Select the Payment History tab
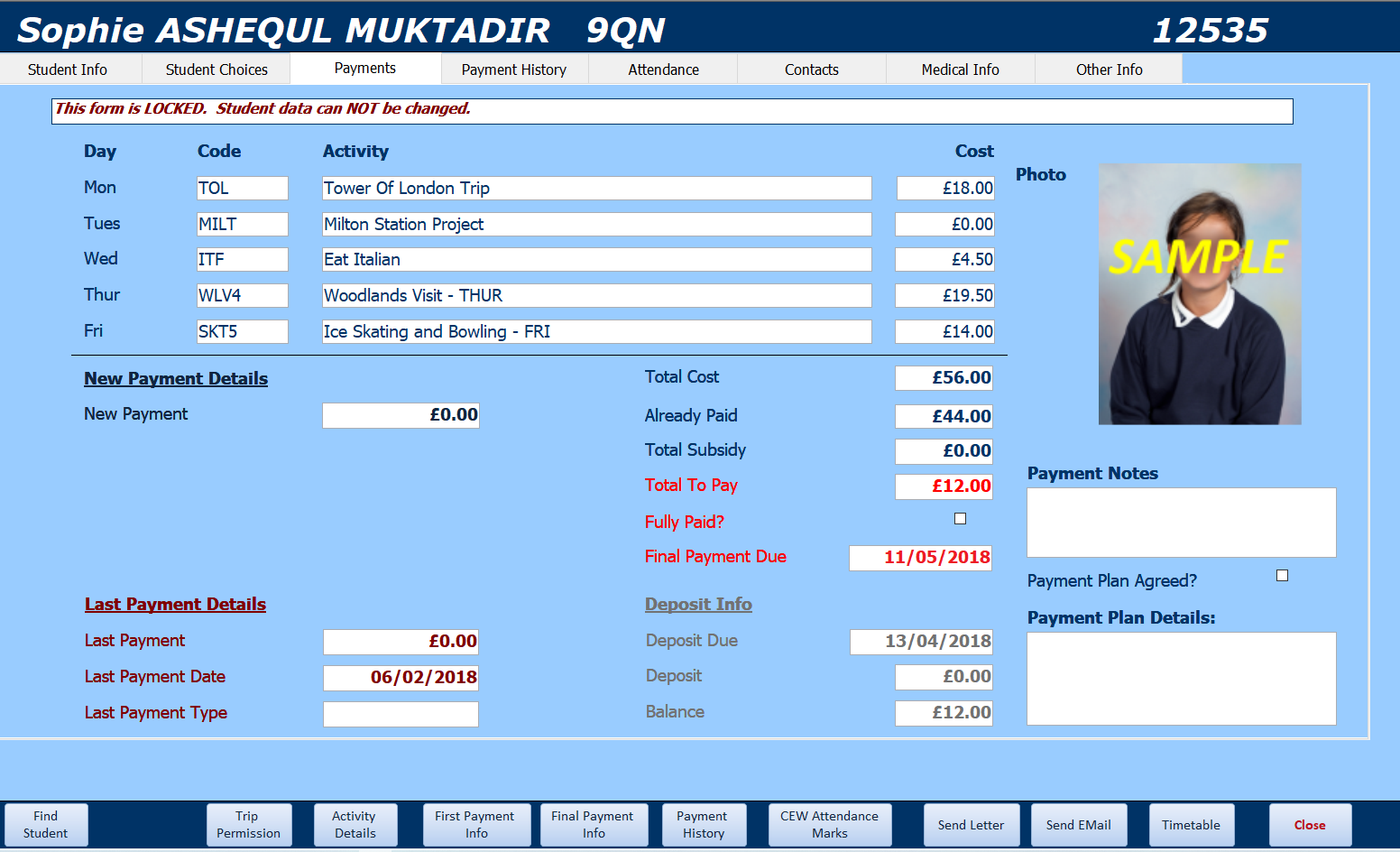This screenshot has width=1400, height=852. [x=514, y=69]
